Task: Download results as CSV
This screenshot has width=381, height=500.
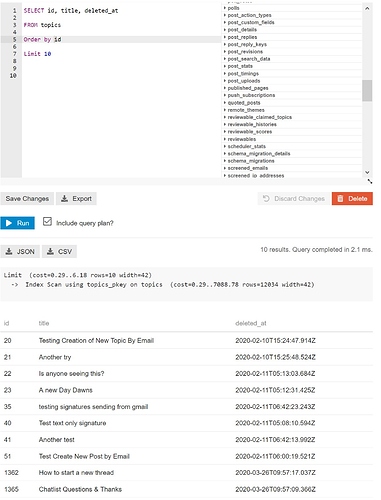Action: coord(59,252)
